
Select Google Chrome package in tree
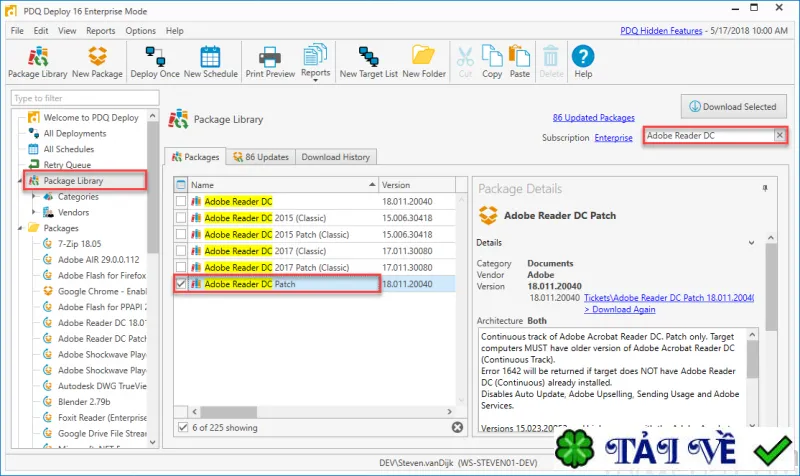point(102,291)
